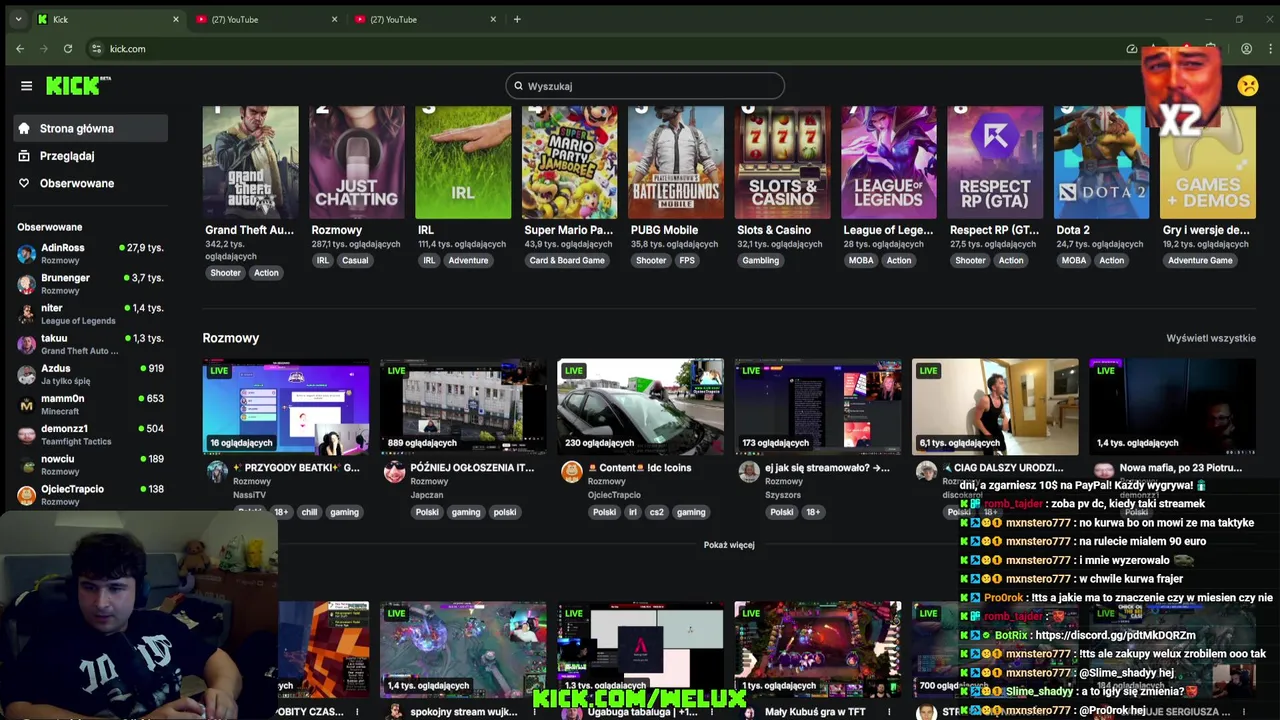Screen dimensions: 1280x720
Task: Open Just Chatting category card
Action: [357, 162]
